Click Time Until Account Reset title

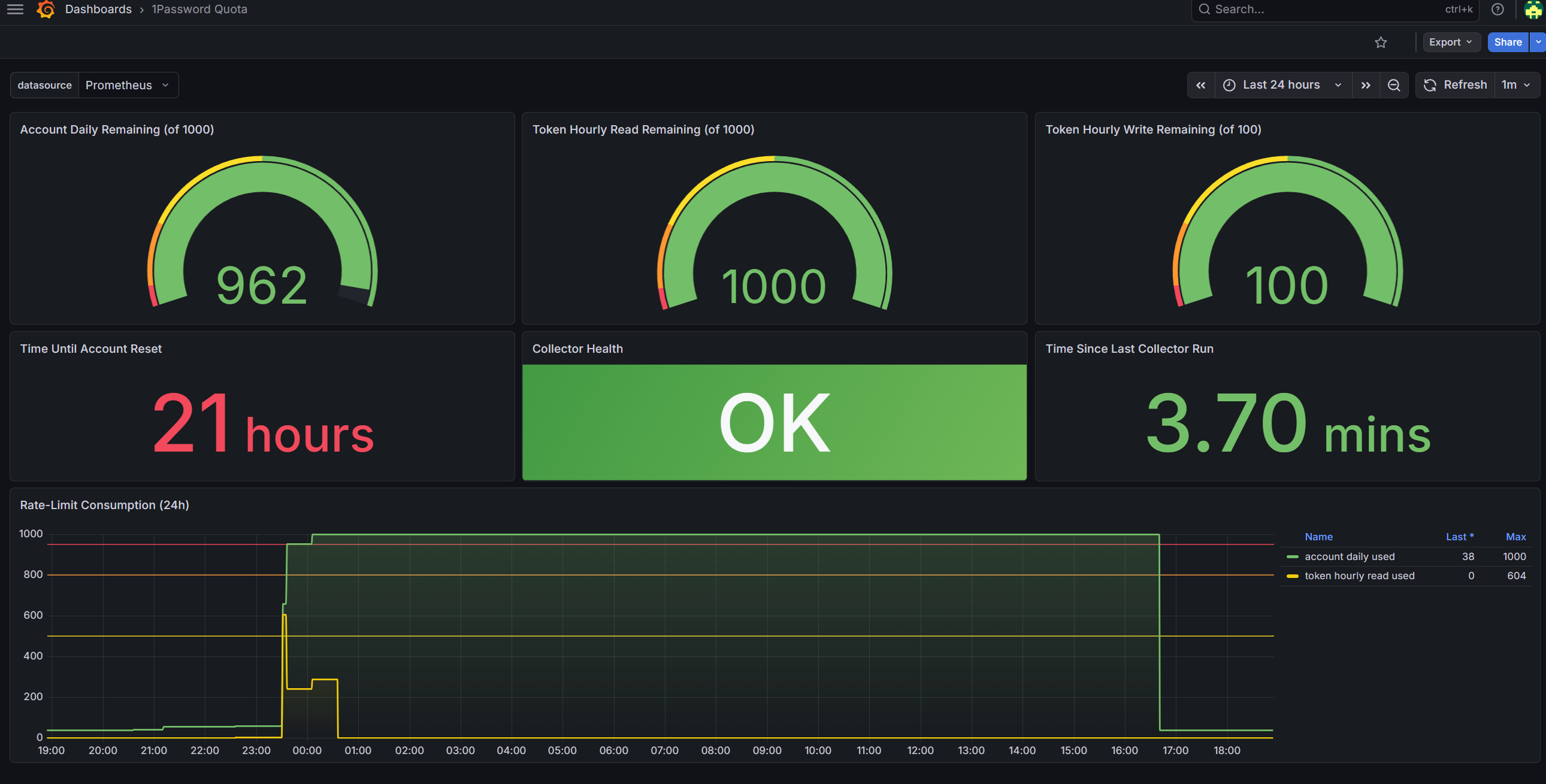pyautogui.click(x=90, y=349)
